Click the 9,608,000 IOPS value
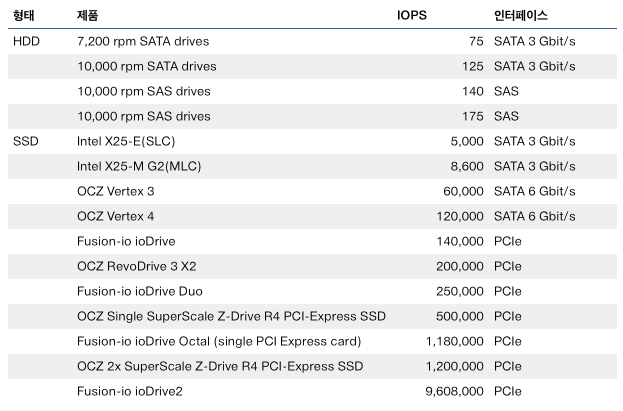This screenshot has width=623, height=411. 455,392
